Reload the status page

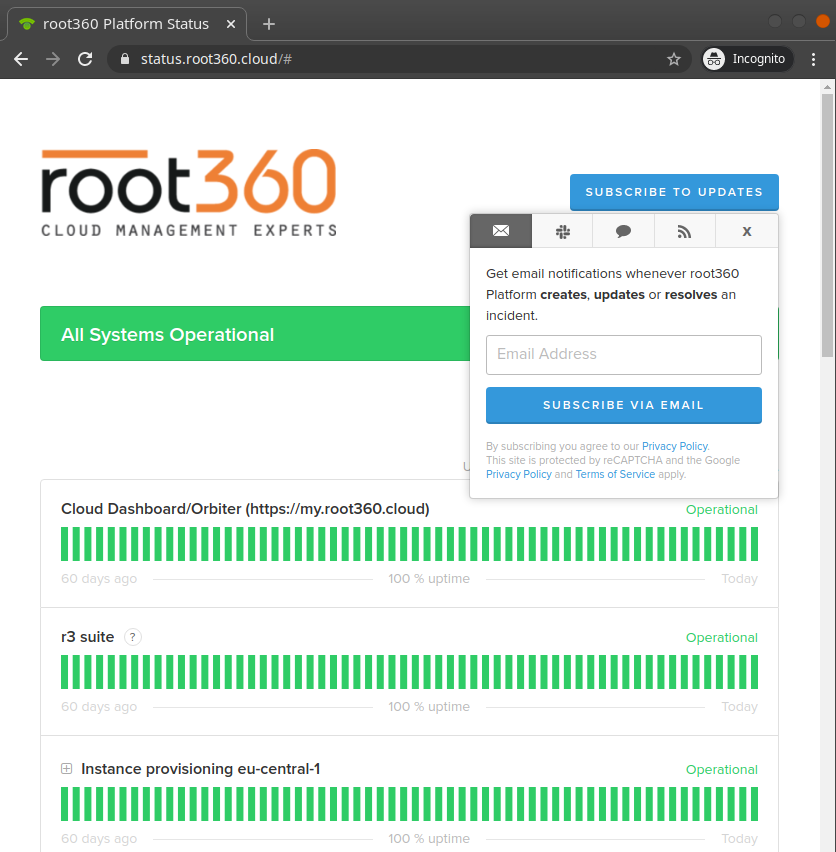tap(85, 59)
